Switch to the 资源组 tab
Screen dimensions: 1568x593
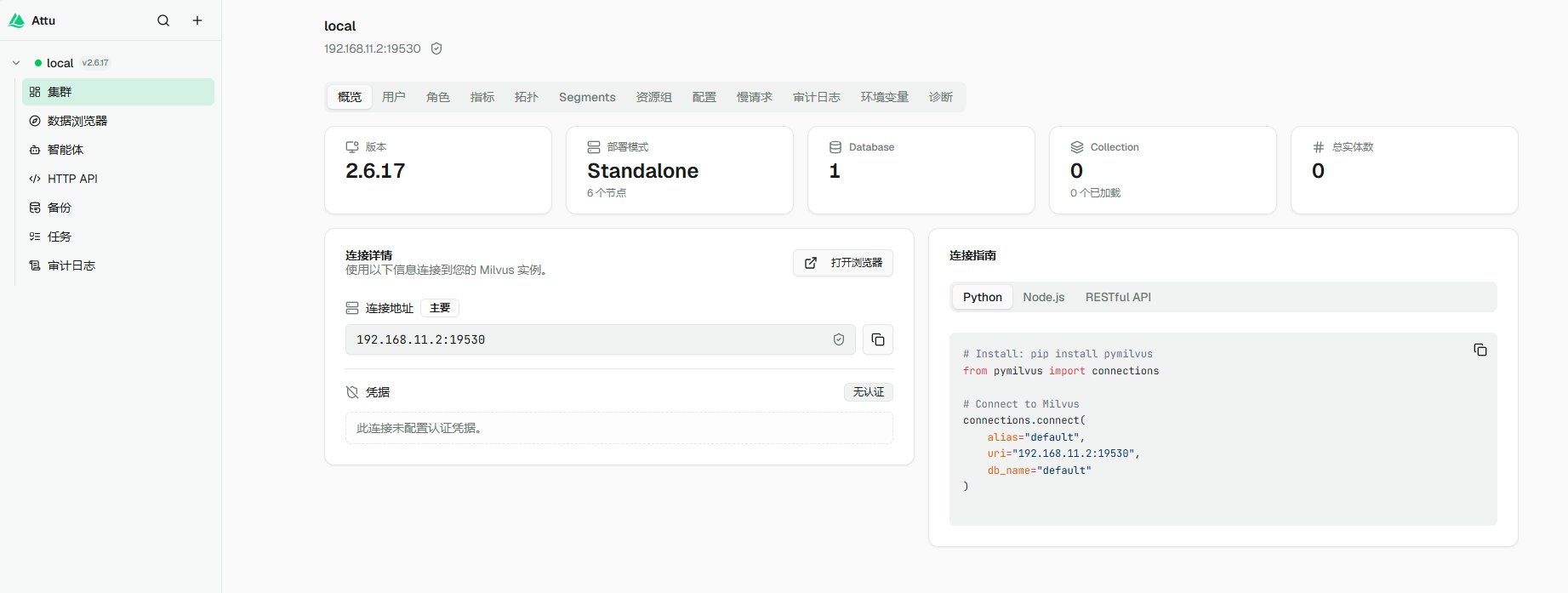[x=654, y=97]
